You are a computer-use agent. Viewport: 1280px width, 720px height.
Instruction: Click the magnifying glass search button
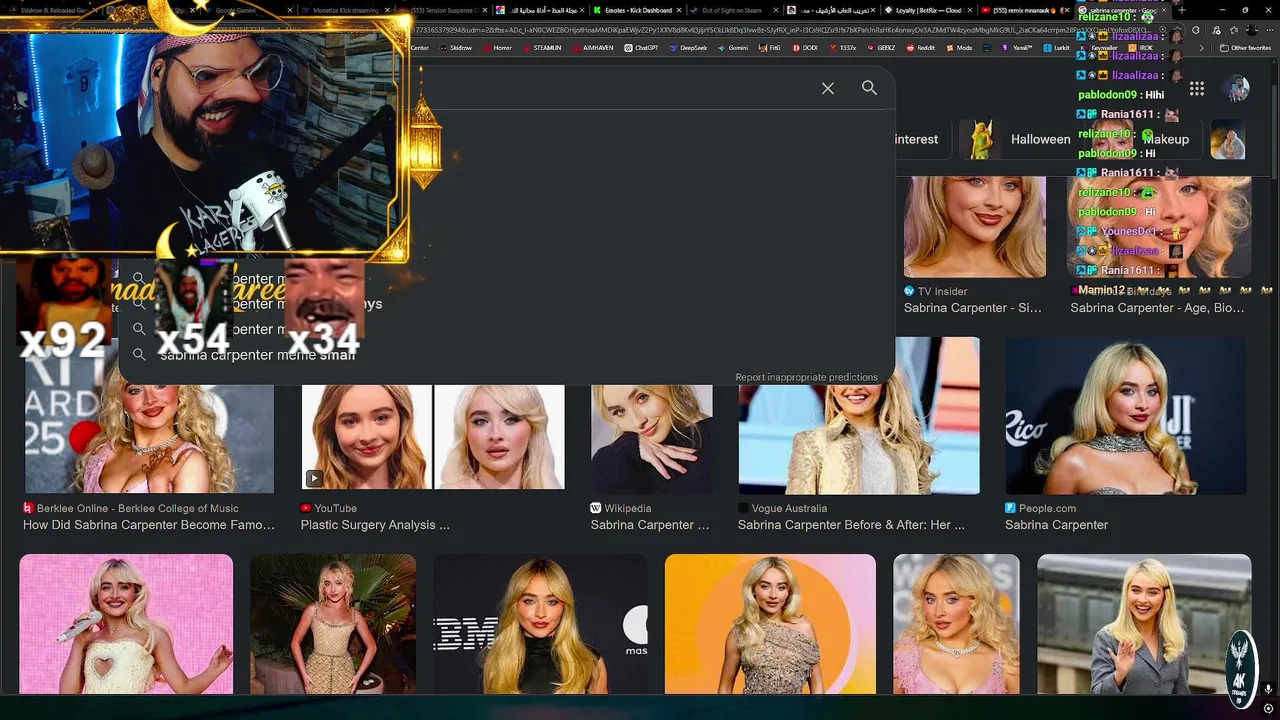click(x=869, y=88)
